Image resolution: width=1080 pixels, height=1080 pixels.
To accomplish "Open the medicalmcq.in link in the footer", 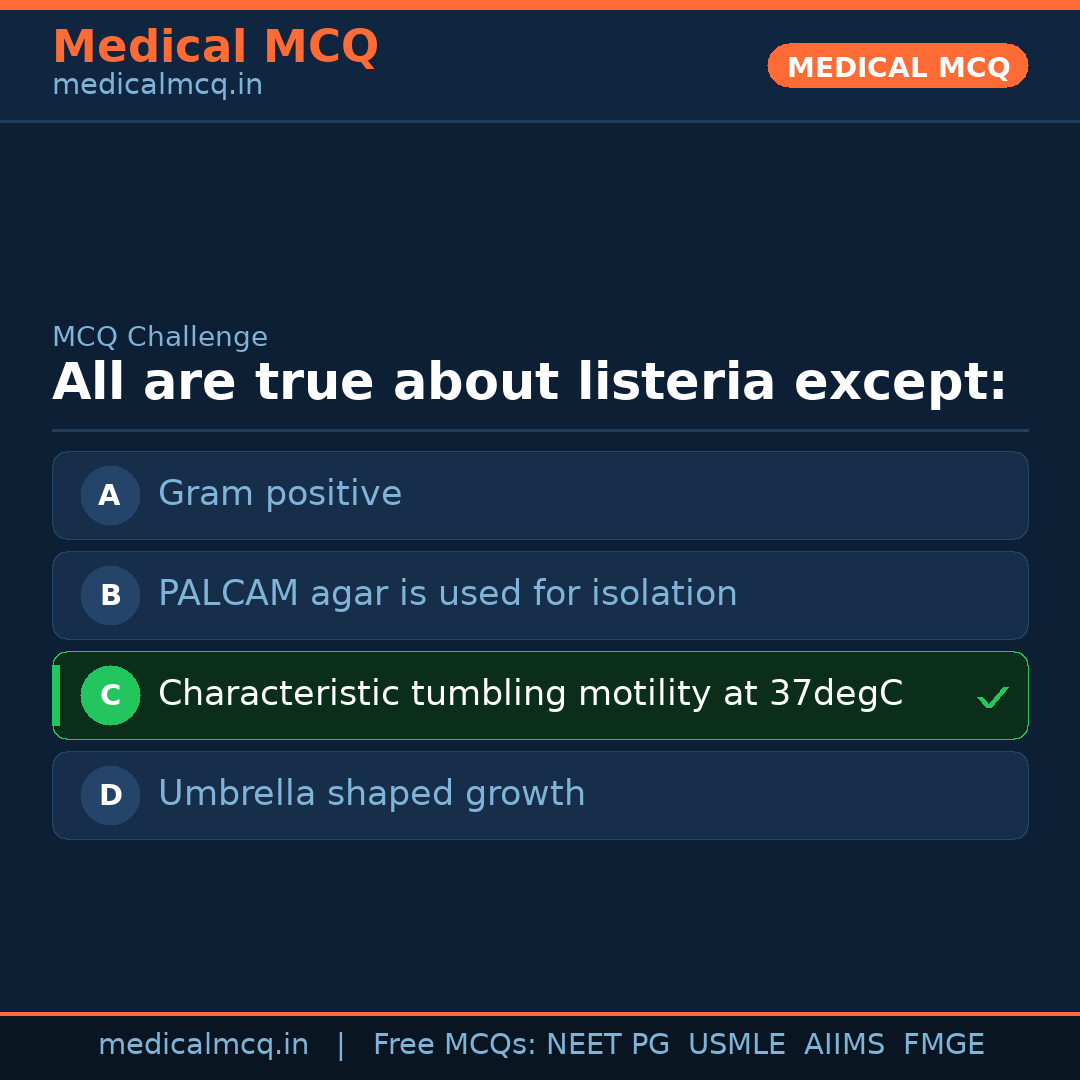I will coord(203,1045).
